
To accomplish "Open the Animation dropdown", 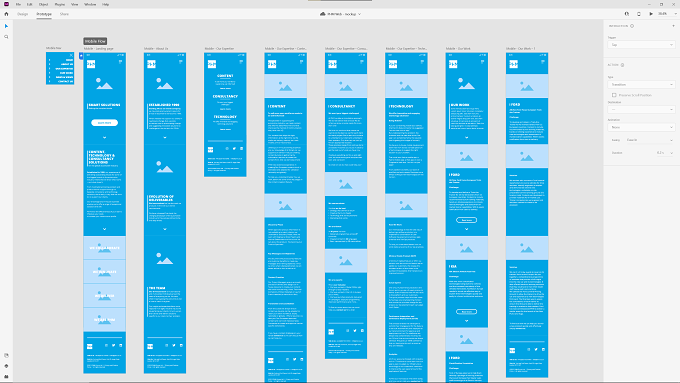I will coord(641,127).
